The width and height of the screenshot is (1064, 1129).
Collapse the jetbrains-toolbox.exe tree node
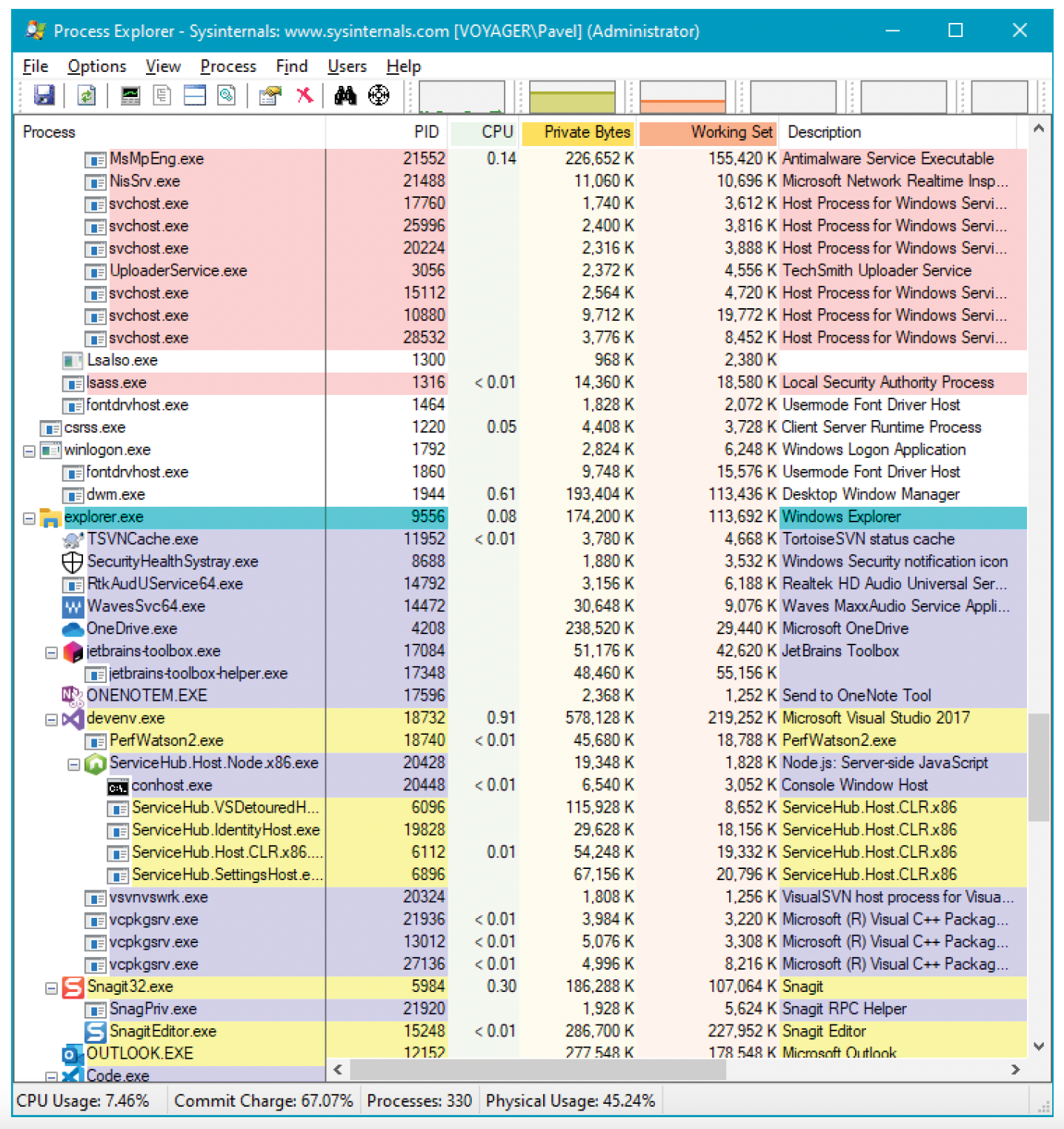click(52, 652)
